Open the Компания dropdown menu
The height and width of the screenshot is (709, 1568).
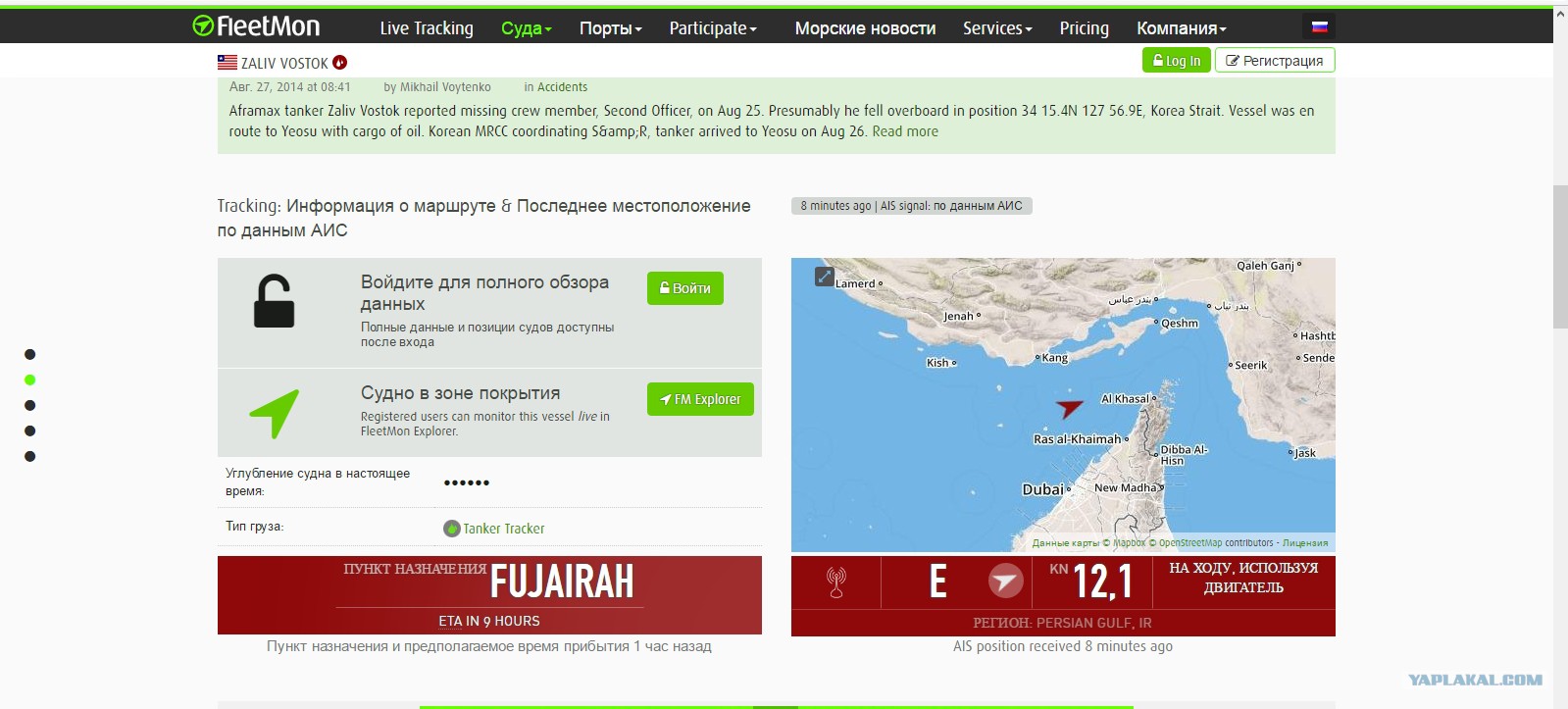point(1182,28)
